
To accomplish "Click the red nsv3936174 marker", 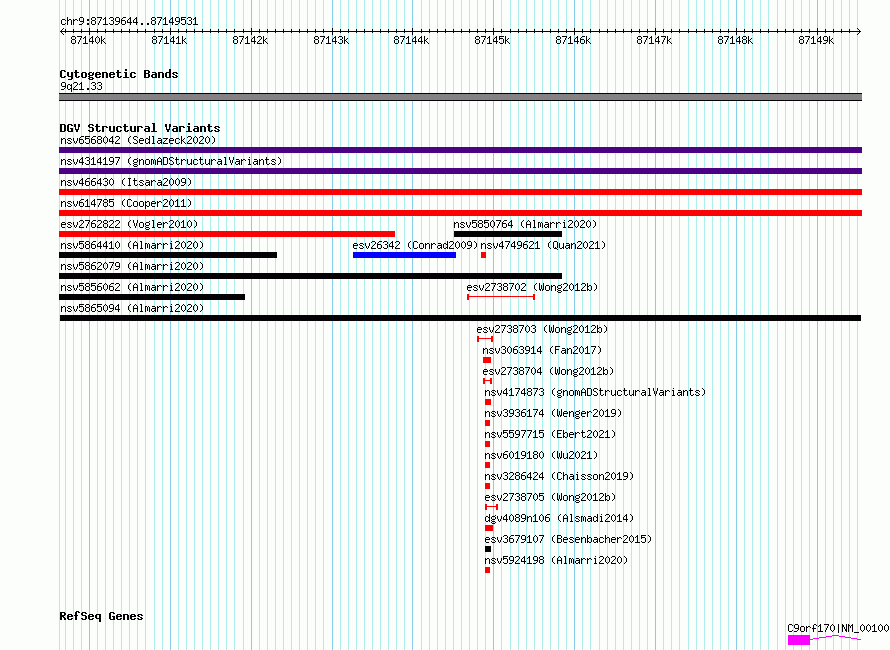I will coord(488,423).
